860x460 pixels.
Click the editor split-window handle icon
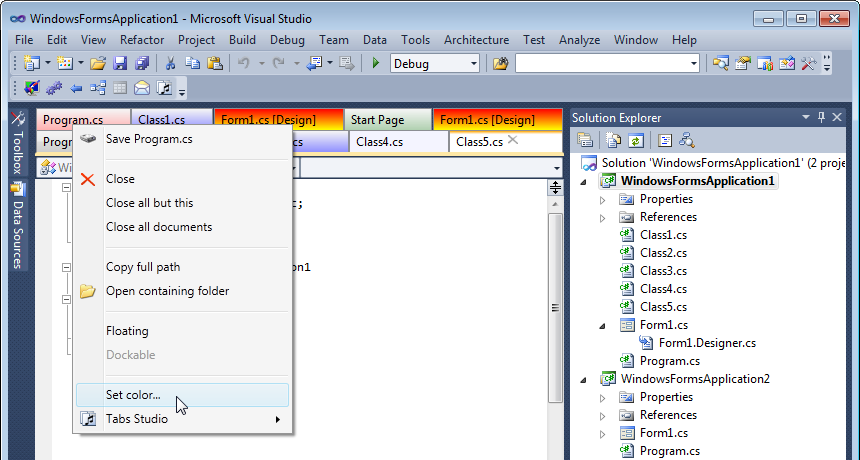coord(555,188)
